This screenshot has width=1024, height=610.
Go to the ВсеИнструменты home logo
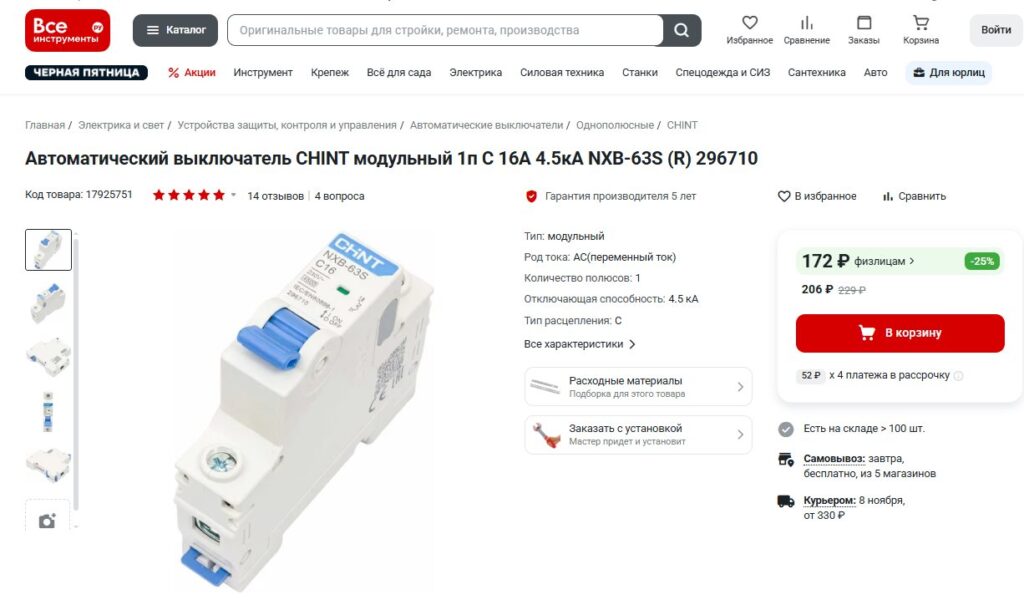click(x=67, y=30)
